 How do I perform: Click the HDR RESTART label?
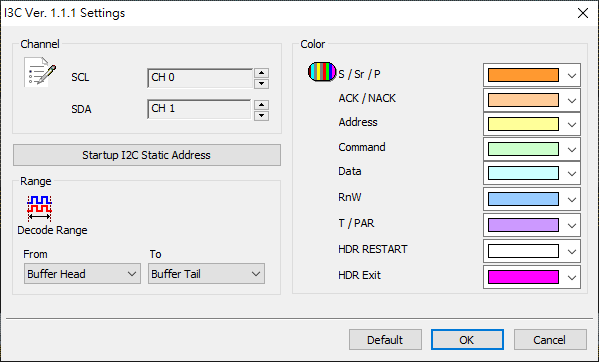point(373,249)
